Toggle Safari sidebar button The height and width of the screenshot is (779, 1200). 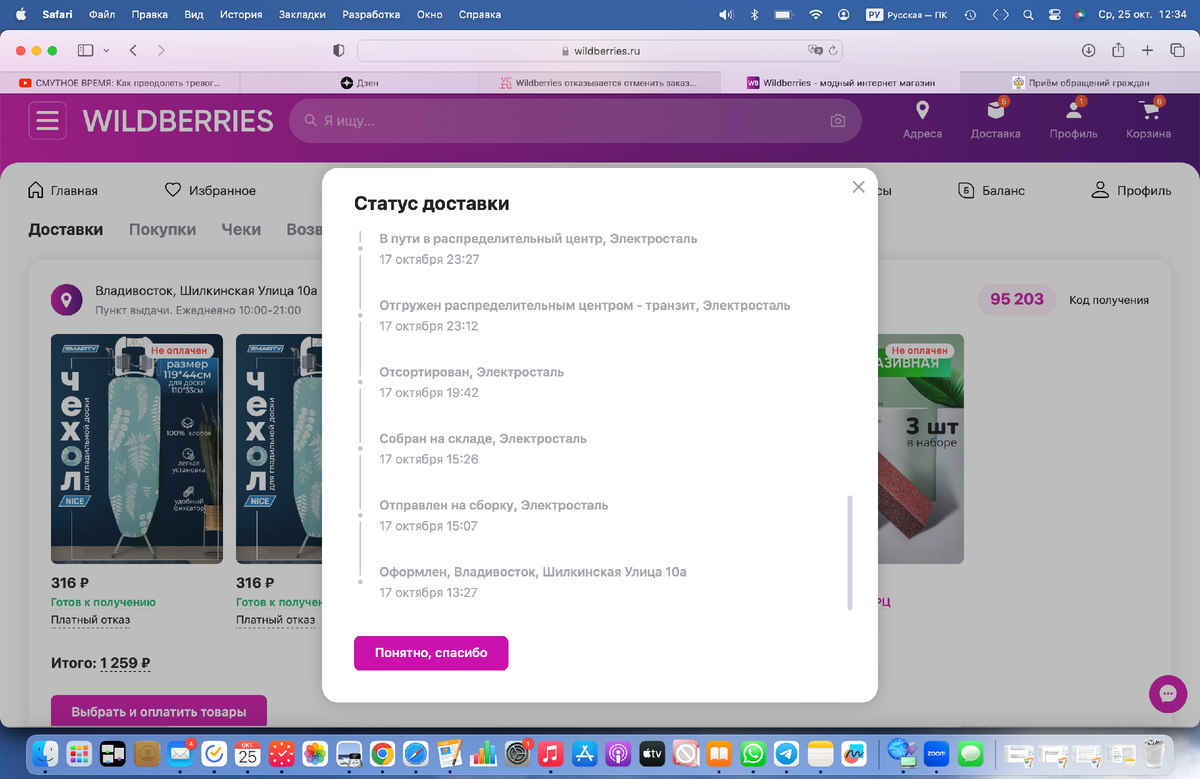85,50
